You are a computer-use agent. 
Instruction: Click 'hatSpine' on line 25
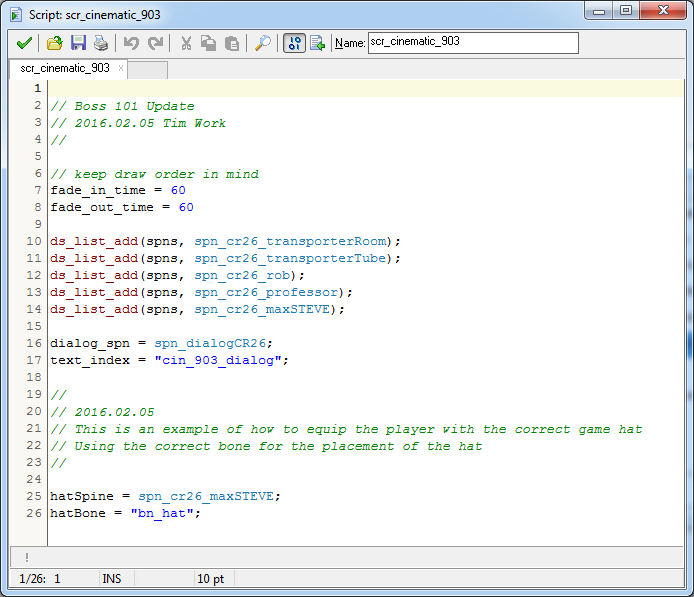click(81, 497)
